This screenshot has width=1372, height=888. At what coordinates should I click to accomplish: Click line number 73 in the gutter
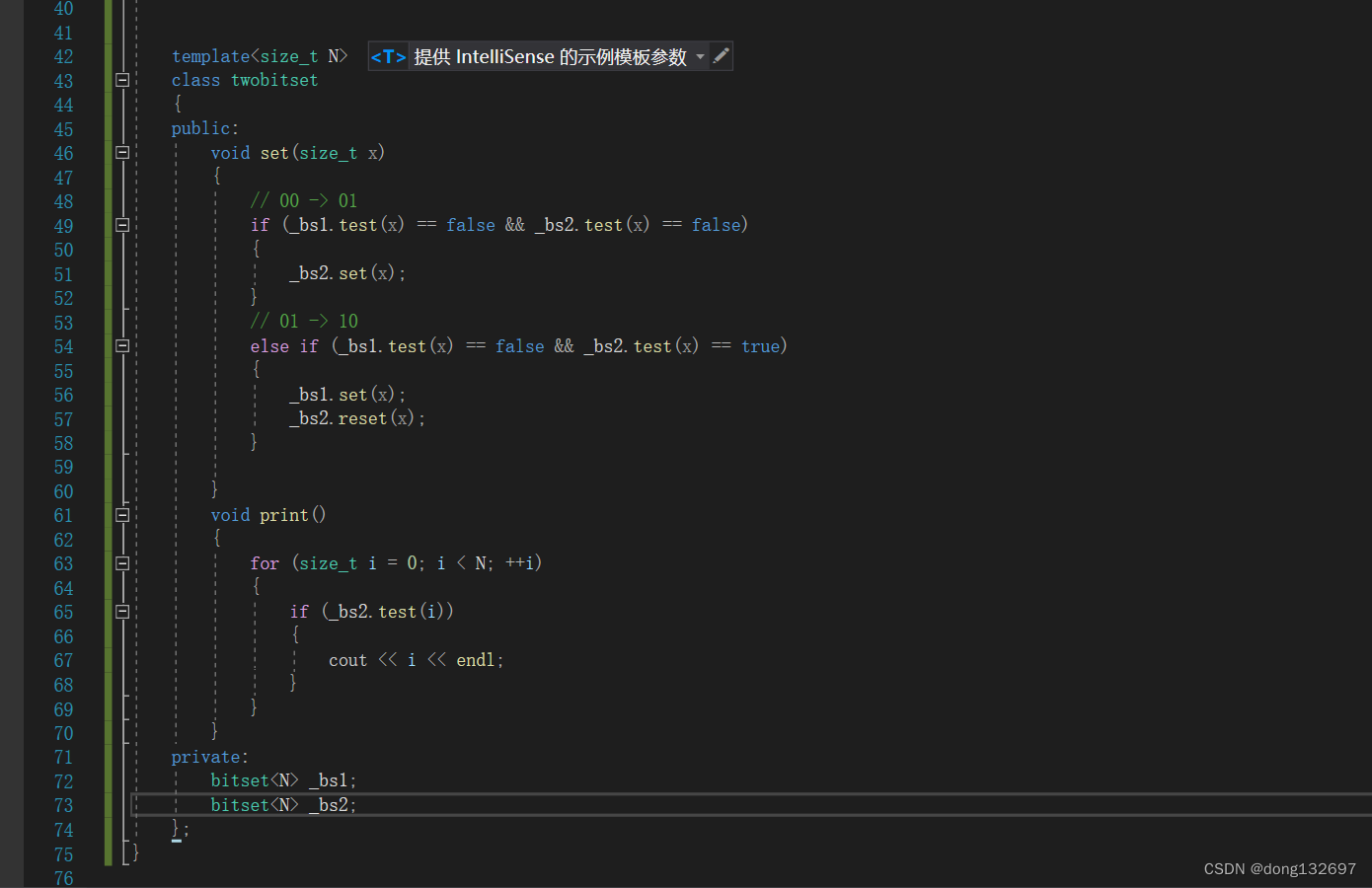pos(63,805)
